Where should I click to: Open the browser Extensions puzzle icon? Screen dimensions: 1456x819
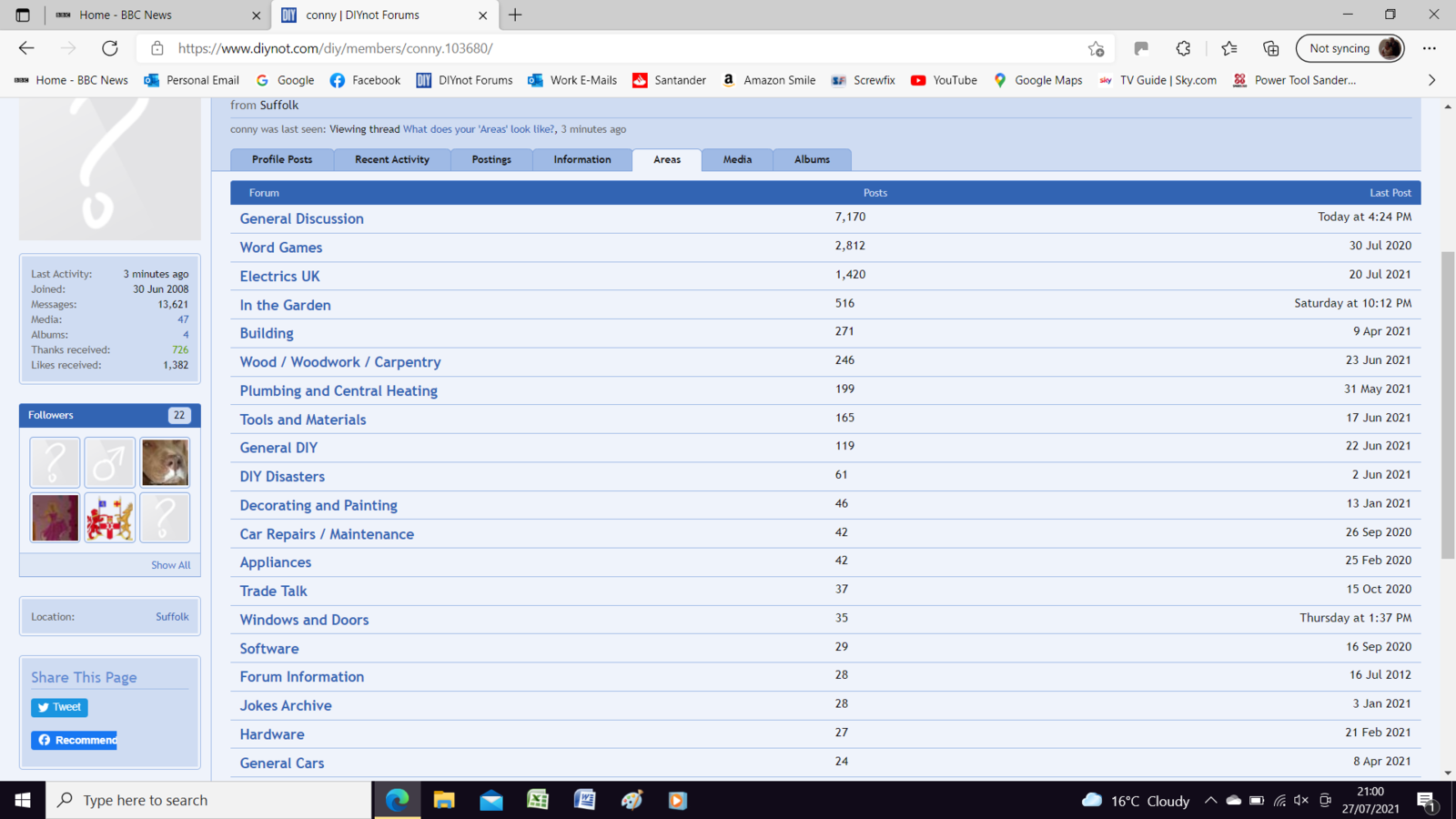click(x=1183, y=48)
